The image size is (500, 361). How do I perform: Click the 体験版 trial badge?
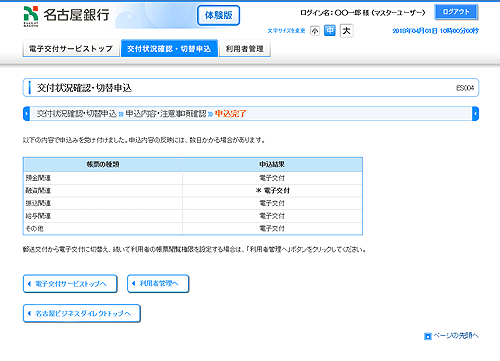tap(218, 15)
